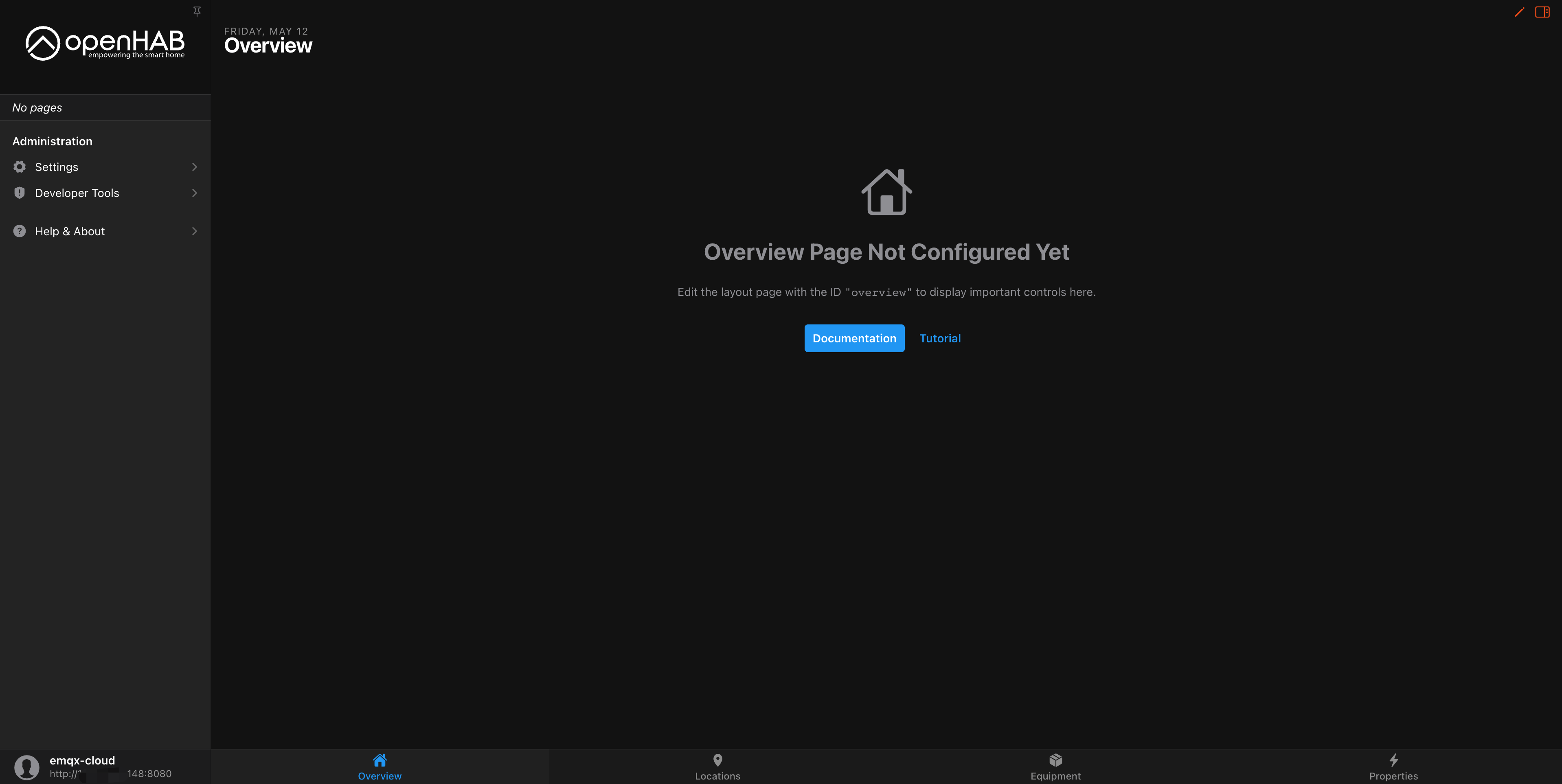The width and height of the screenshot is (1562, 784).
Task: Click the edit pencil icon at top right
Action: tap(1519, 11)
